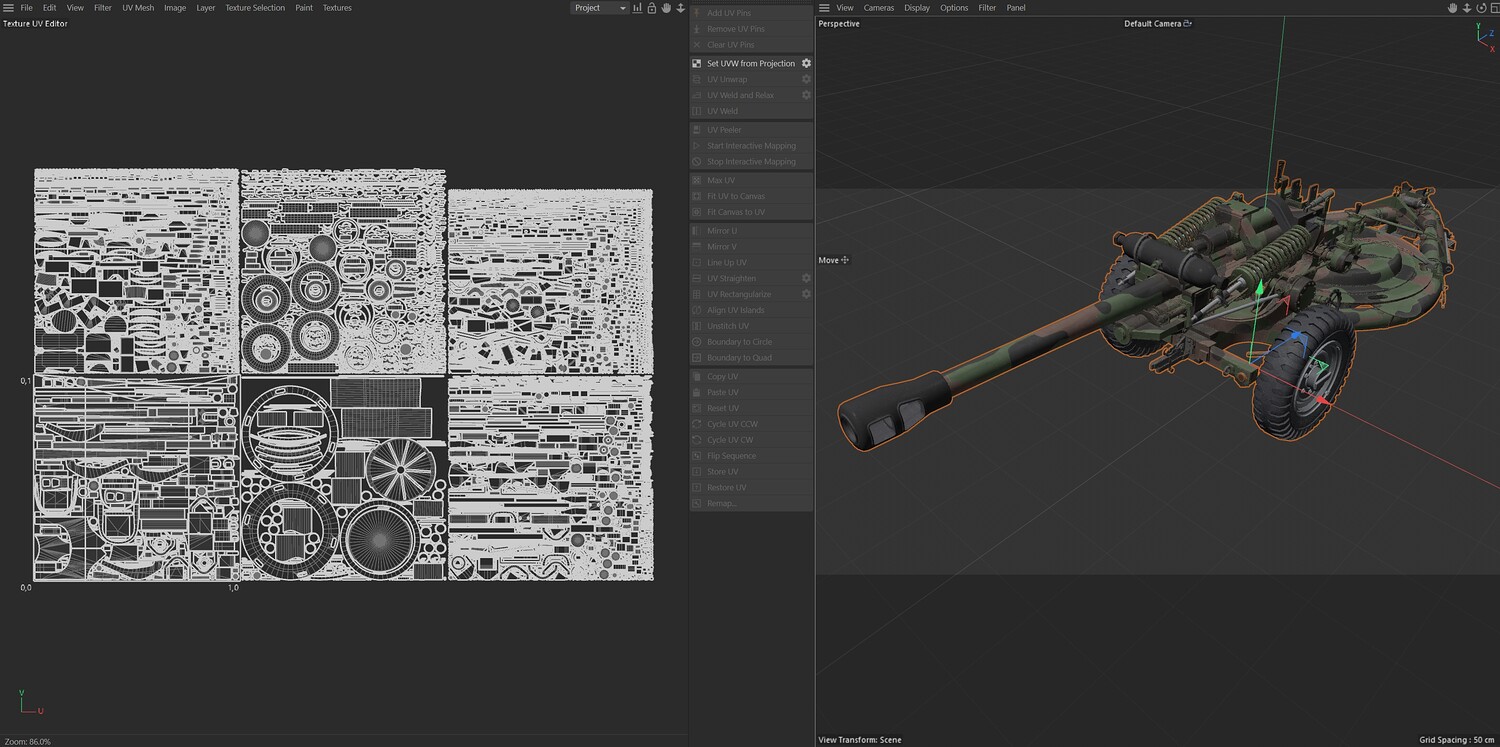The width and height of the screenshot is (1500, 747).
Task: Click the Max UV icon
Action: click(x=697, y=180)
